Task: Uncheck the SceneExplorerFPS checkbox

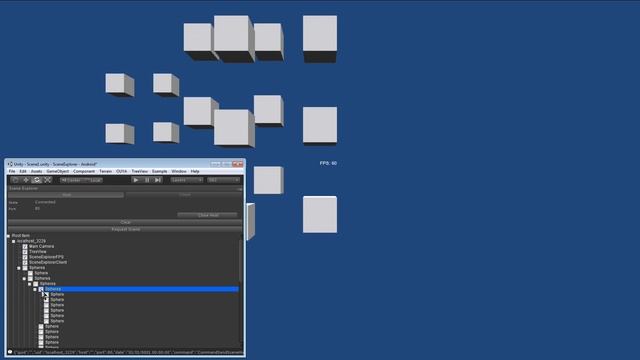Action: 25,257
